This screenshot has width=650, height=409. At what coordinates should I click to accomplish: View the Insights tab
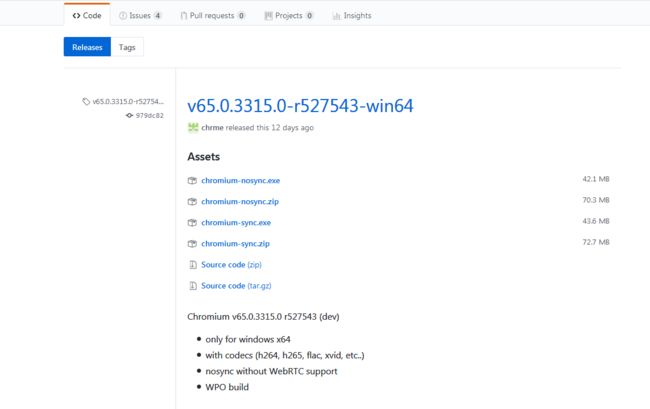352,16
